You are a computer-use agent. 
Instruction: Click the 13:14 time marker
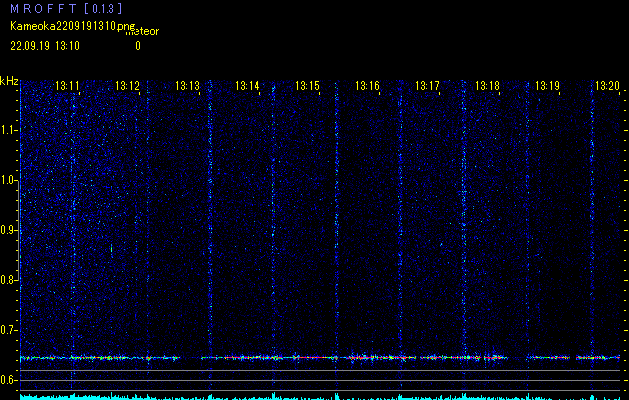247,86
